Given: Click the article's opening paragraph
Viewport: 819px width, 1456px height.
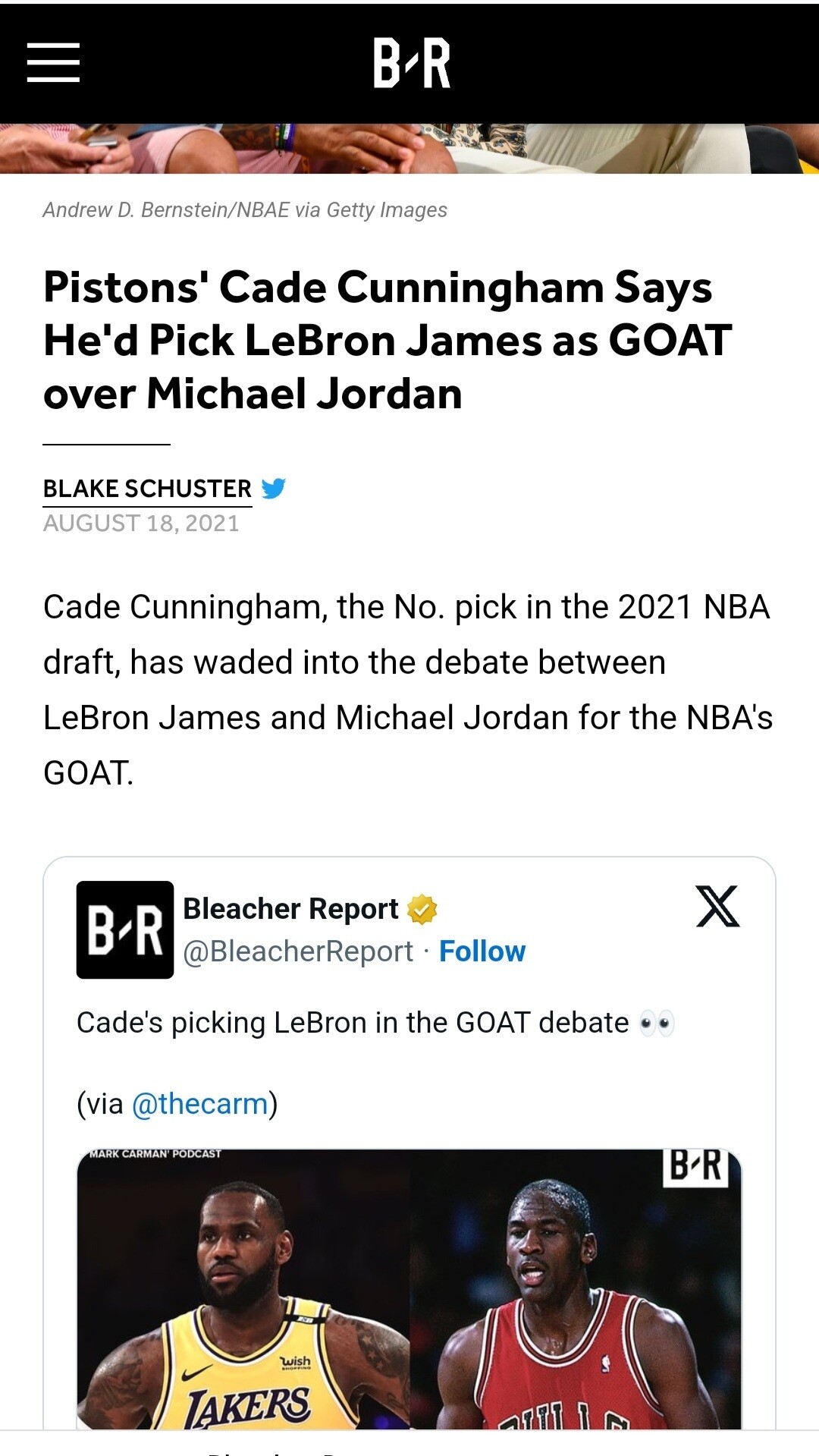Looking at the screenshot, I should tap(408, 690).
